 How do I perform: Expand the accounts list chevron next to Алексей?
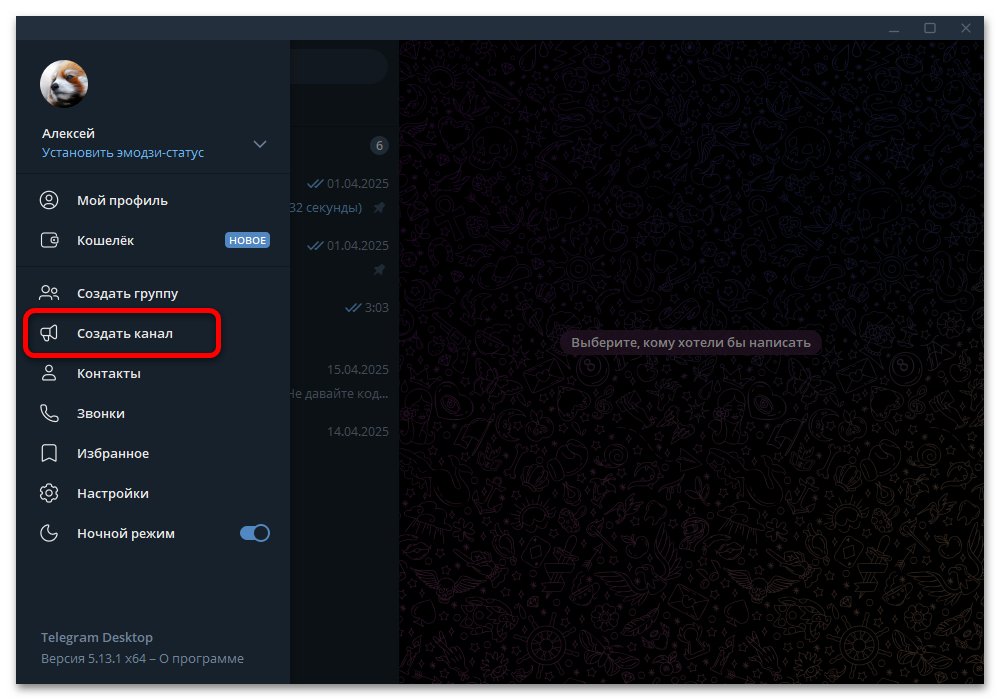(260, 144)
